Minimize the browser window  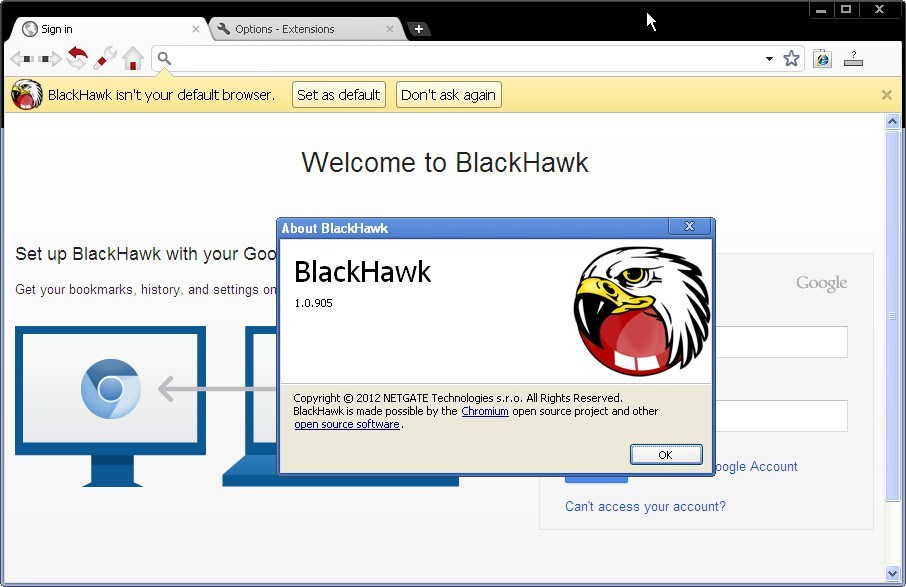[x=821, y=10]
